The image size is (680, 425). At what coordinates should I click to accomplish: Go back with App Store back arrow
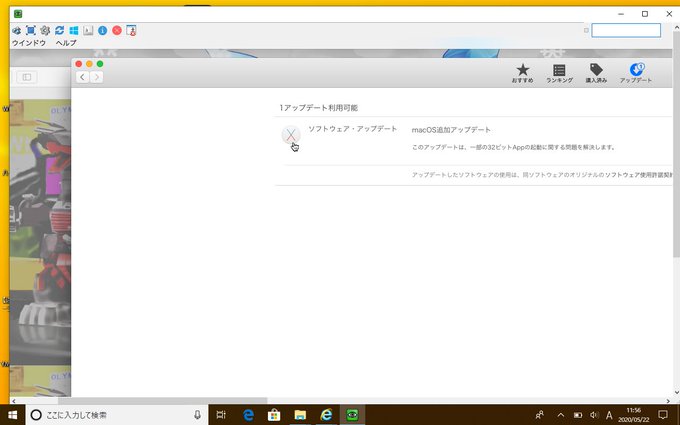pyautogui.click(x=82, y=77)
